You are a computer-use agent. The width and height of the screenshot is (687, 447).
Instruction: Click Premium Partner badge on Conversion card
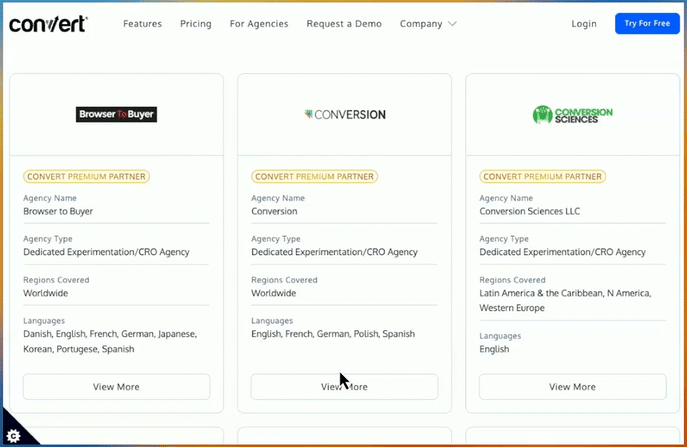(314, 177)
